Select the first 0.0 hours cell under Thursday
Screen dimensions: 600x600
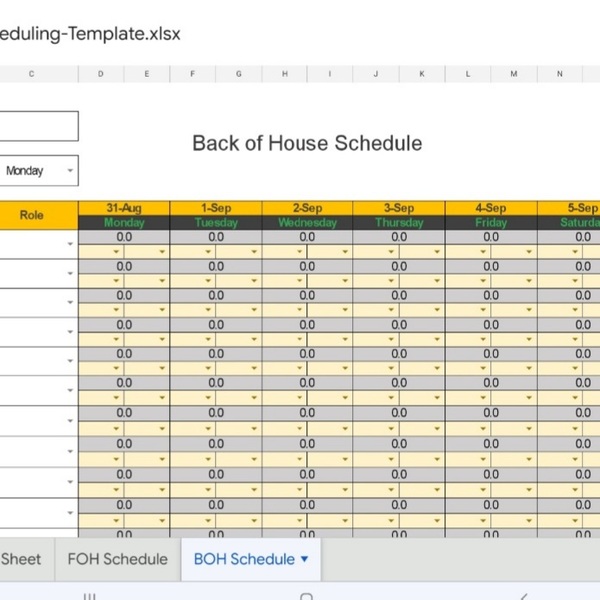point(399,237)
